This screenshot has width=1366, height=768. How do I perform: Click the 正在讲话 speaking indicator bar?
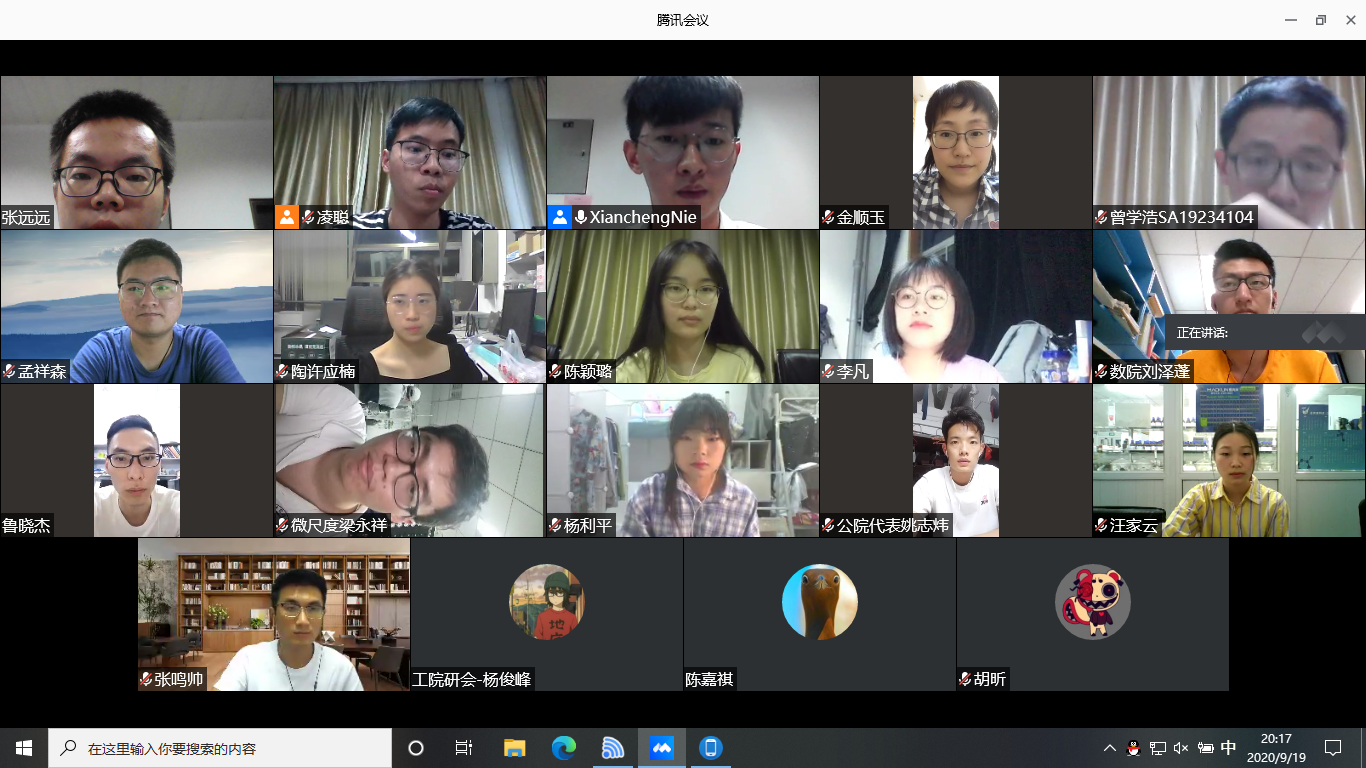click(x=1264, y=333)
